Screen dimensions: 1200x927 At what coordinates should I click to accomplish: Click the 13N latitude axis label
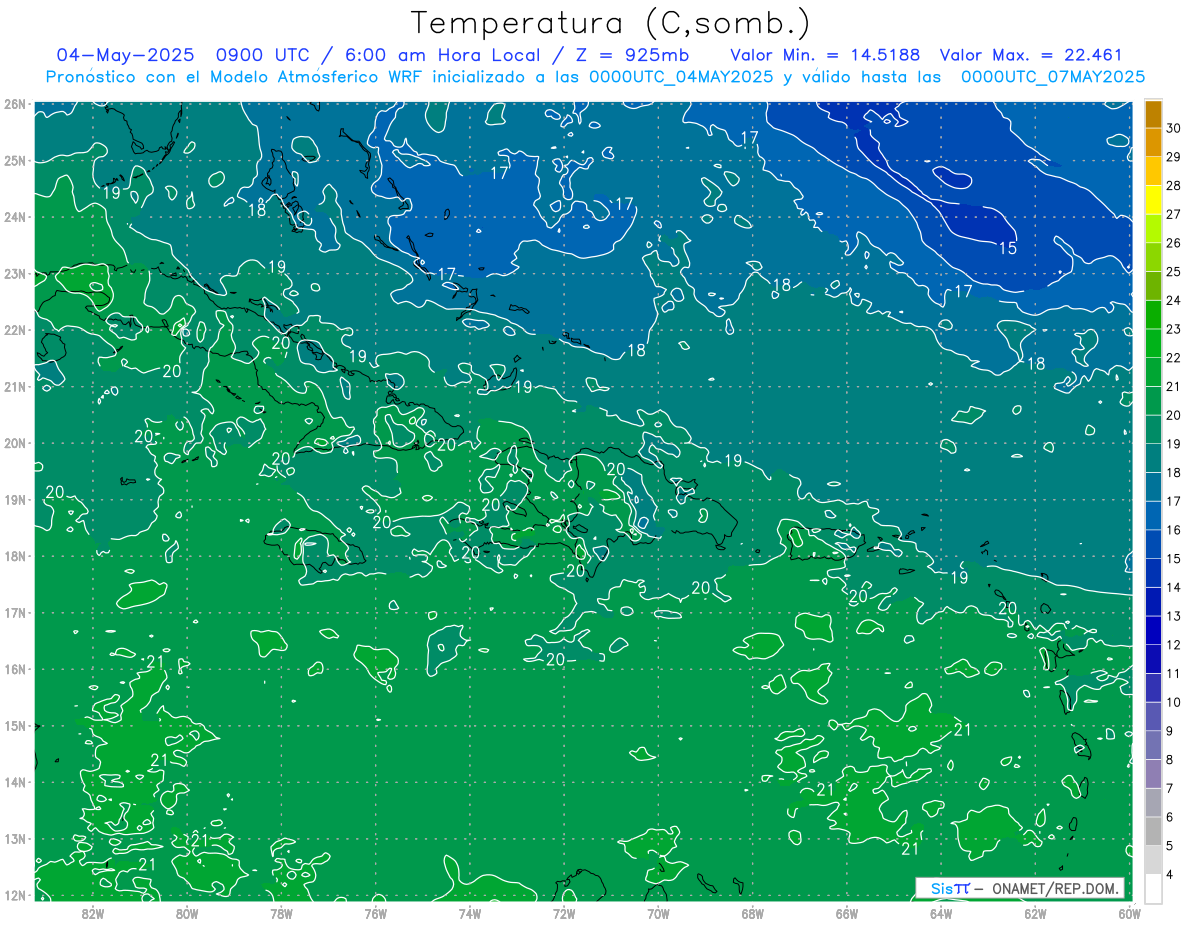tap(14, 838)
